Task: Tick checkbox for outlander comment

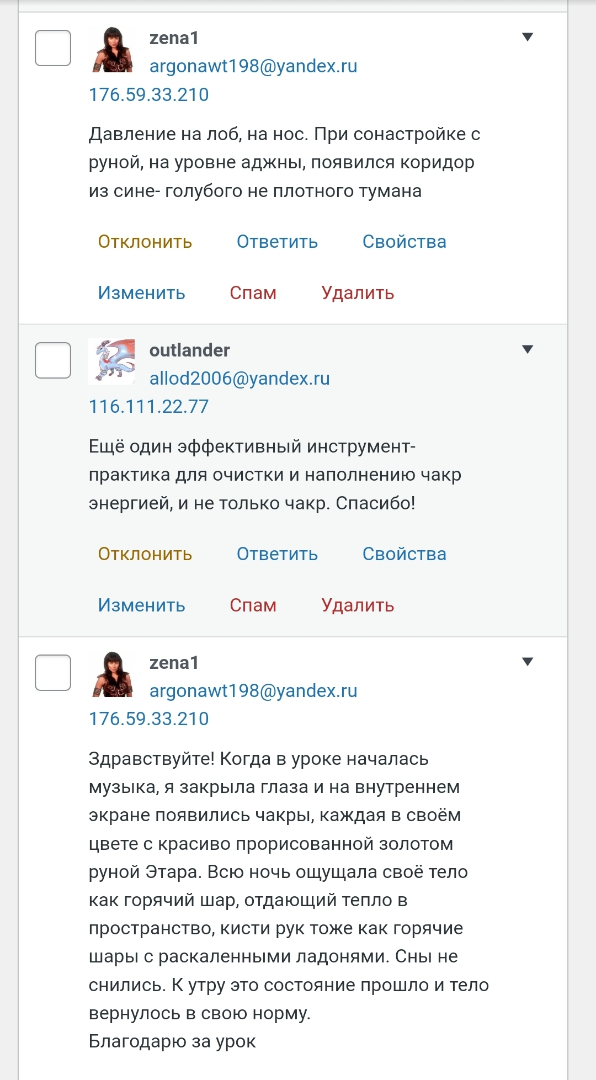Action: click(x=53, y=360)
